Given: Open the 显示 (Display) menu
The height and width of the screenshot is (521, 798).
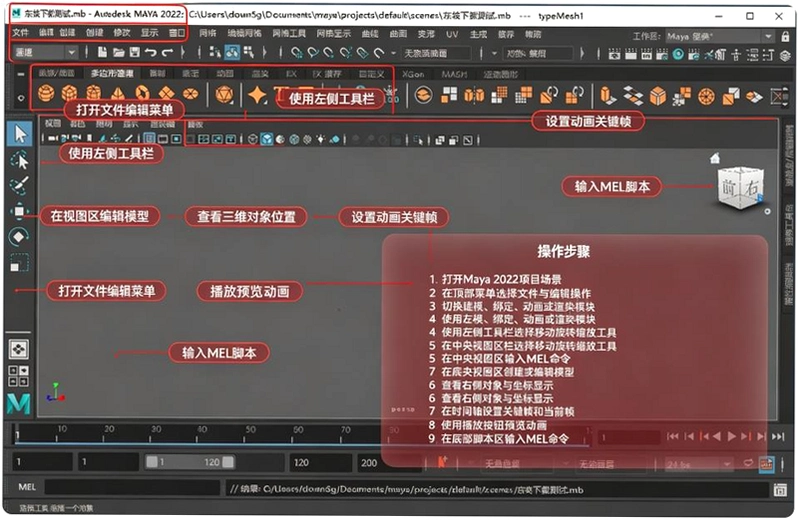Looking at the screenshot, I should (x=149, y=33).
